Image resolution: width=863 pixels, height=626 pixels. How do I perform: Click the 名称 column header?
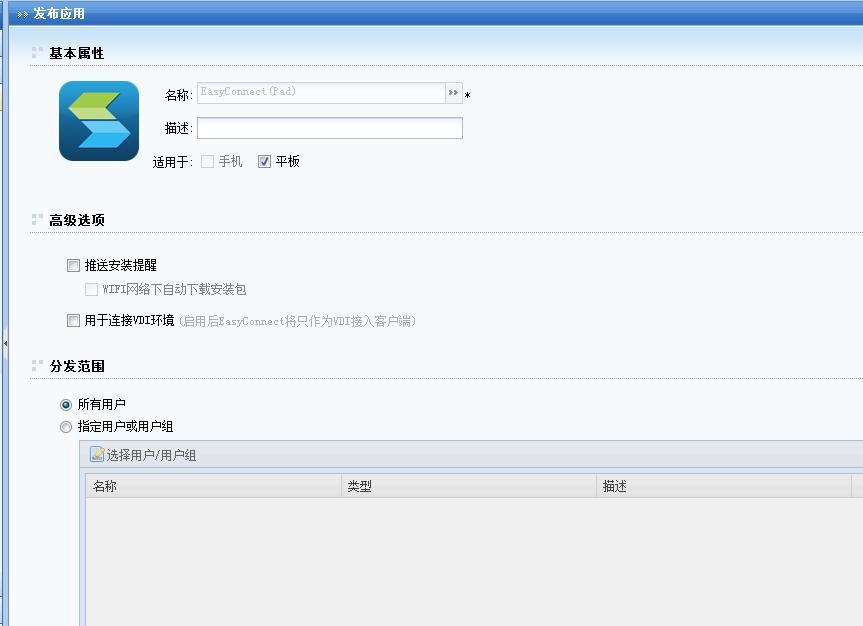[213, 487]
